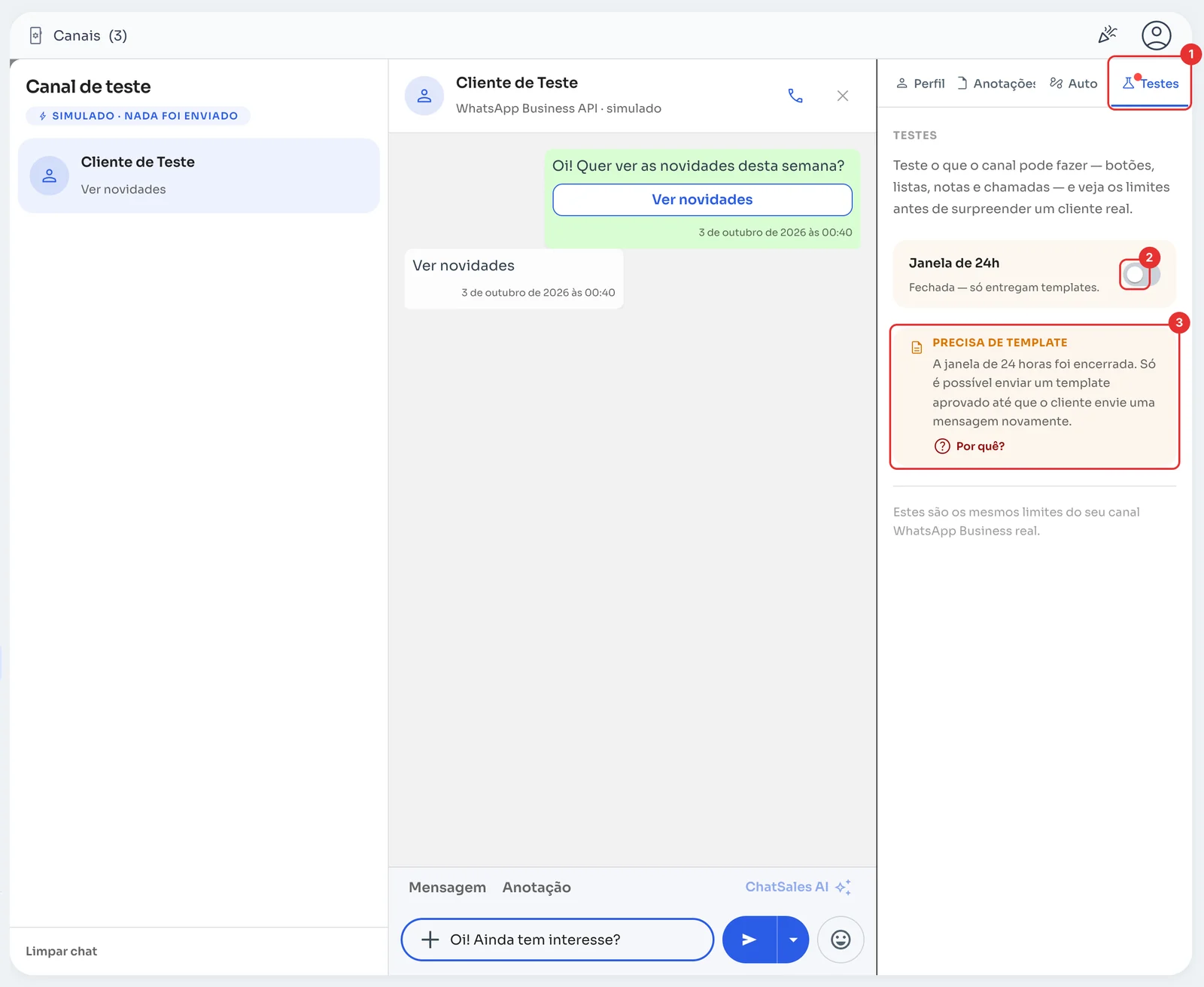This screenshot has height=987, width=1204.
Task: Switch to the Perfil tab
Action: (920, 84)
